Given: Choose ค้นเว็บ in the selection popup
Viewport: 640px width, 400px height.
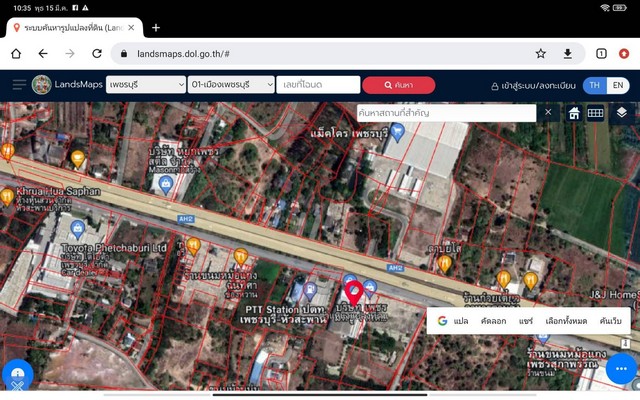Looking at the screenshot, I should point(610,321).
